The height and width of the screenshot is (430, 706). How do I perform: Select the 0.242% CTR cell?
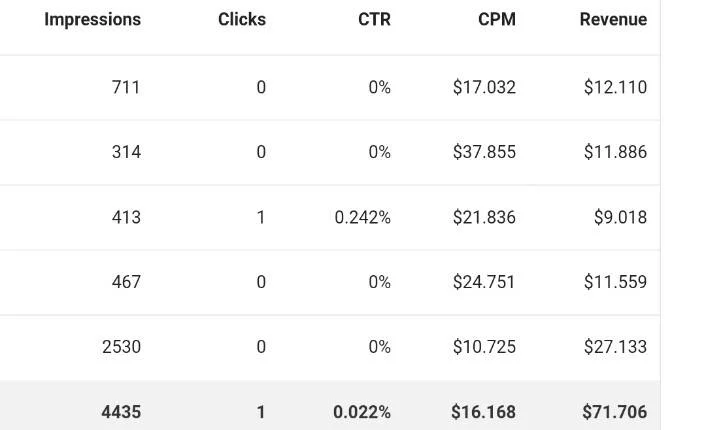[x=362, y=217]
